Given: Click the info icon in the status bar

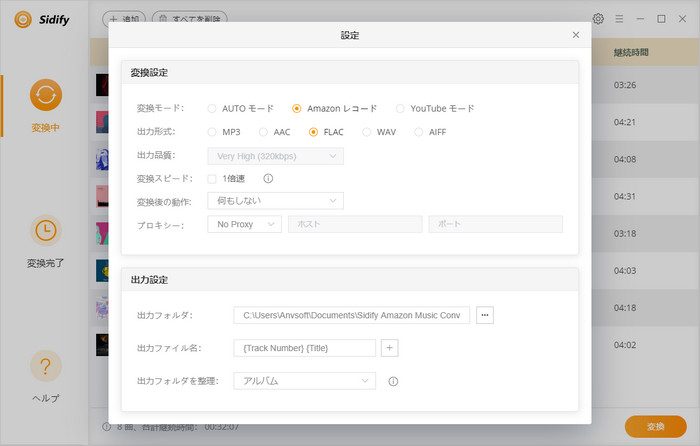Looking at the screenshot, I should click(106, 426).
